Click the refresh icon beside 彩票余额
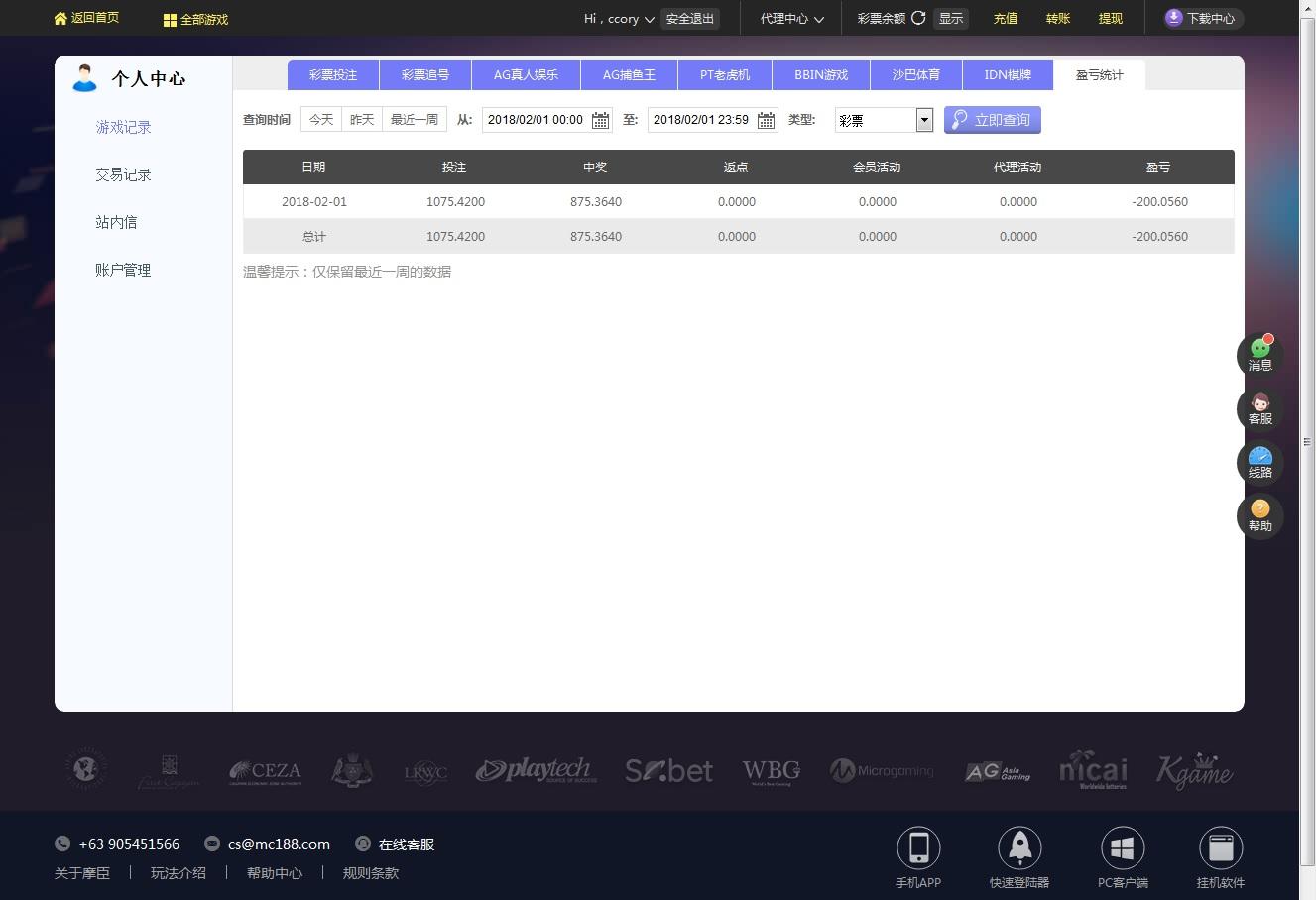The width and height of the screenshot is (1316, 900). click(x=918, y=18)
